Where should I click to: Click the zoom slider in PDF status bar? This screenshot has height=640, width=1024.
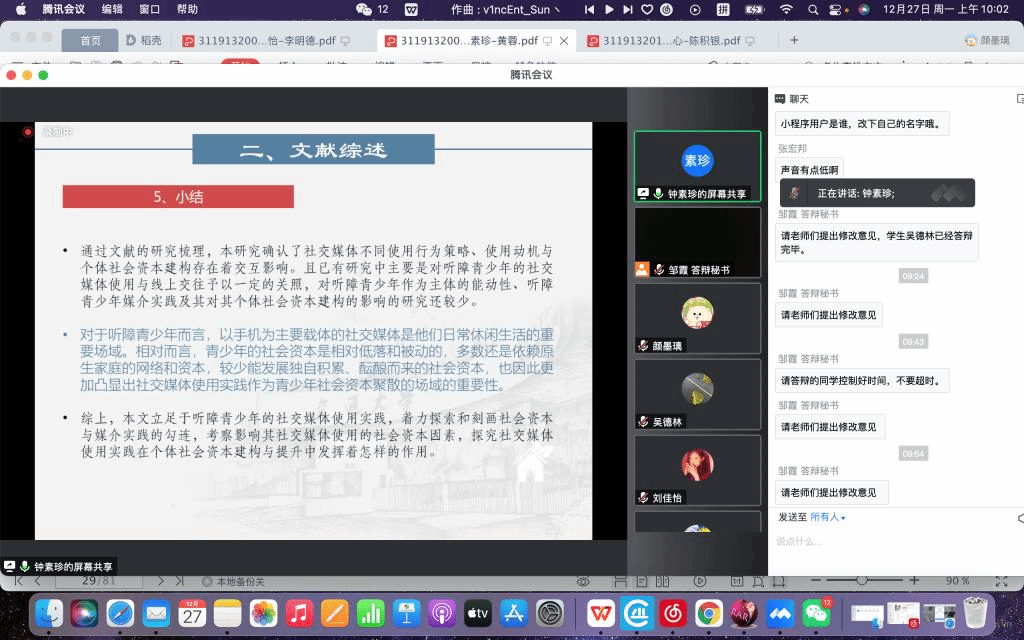point(860,581)
